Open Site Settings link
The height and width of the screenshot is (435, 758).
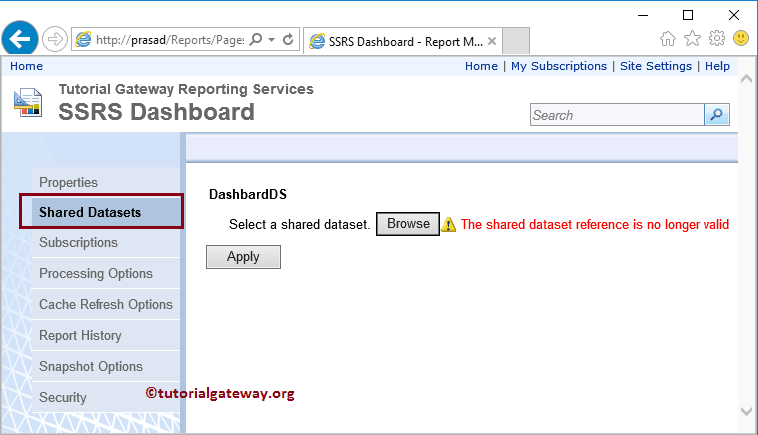pos(656,66)
